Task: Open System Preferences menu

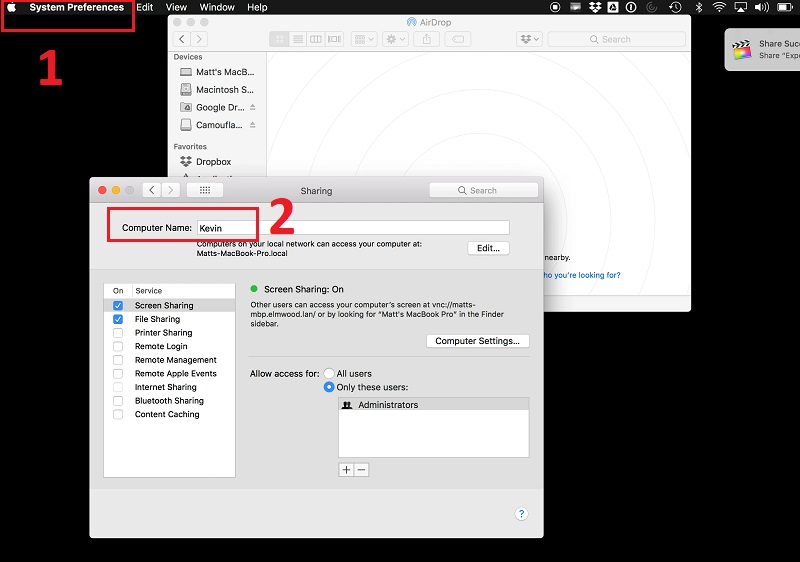Action: point(77,7)
